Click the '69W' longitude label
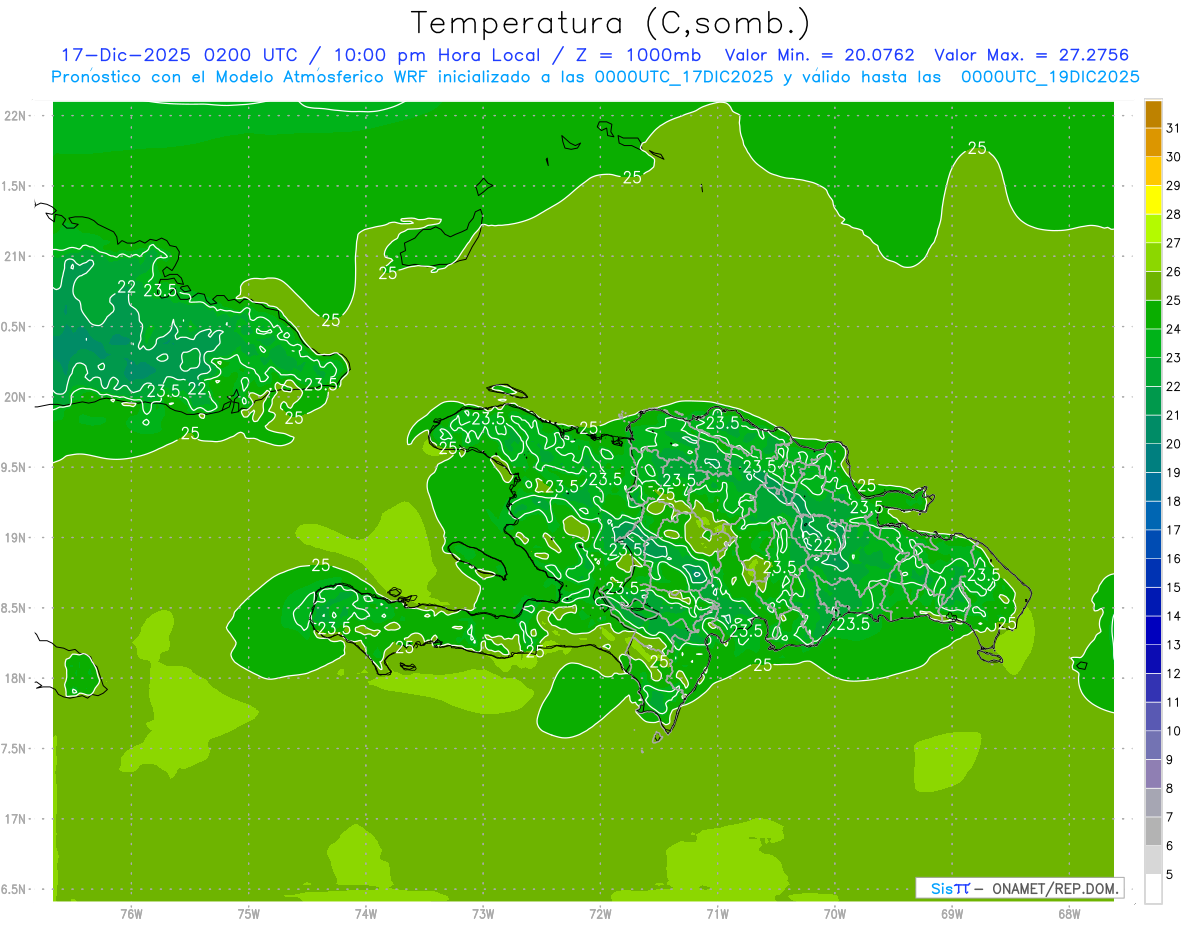Screen dimensions: 1200x927 click(x=952, y=914)
